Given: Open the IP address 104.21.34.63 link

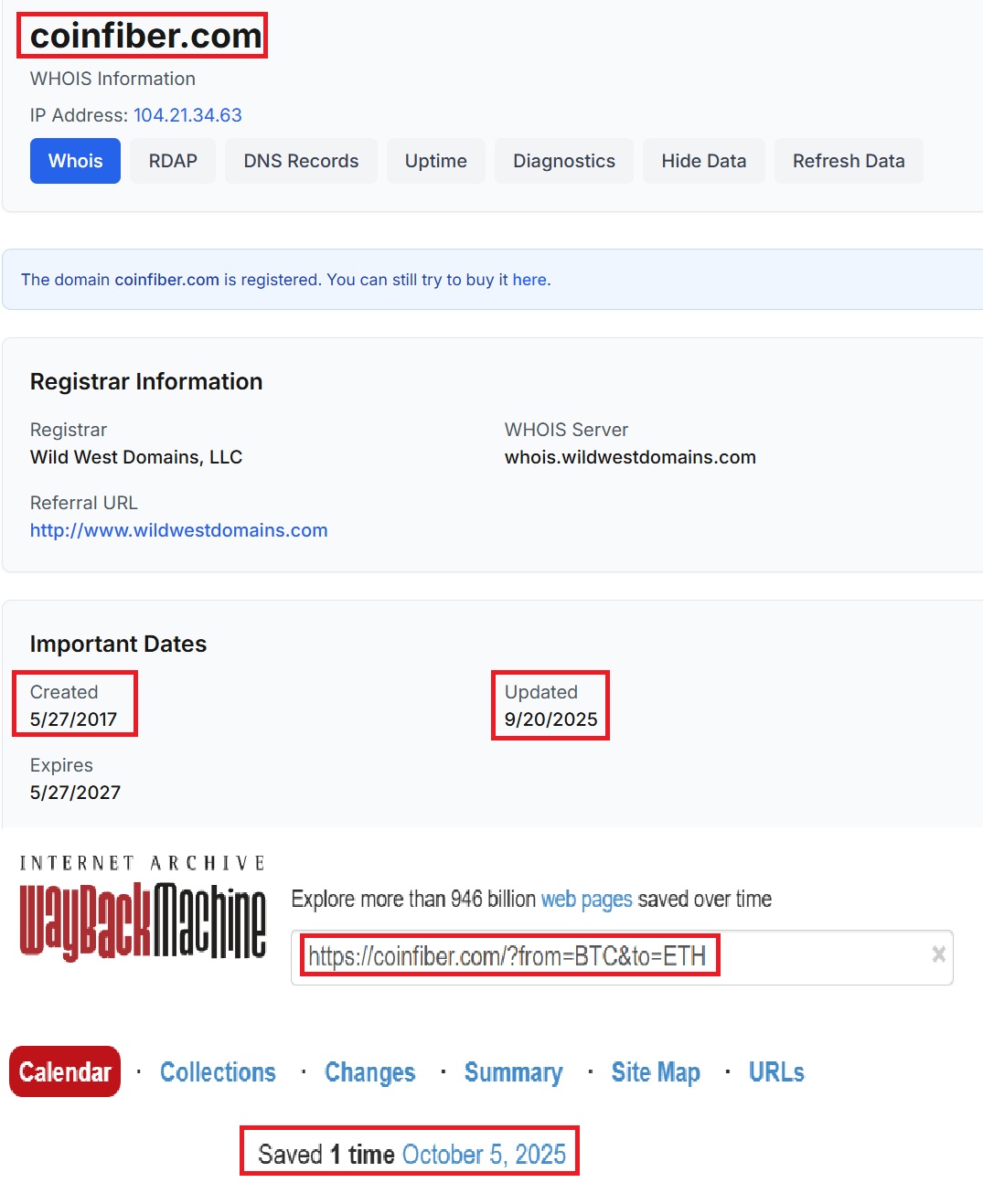Looking at the screenshot, I should click(187, 115).
